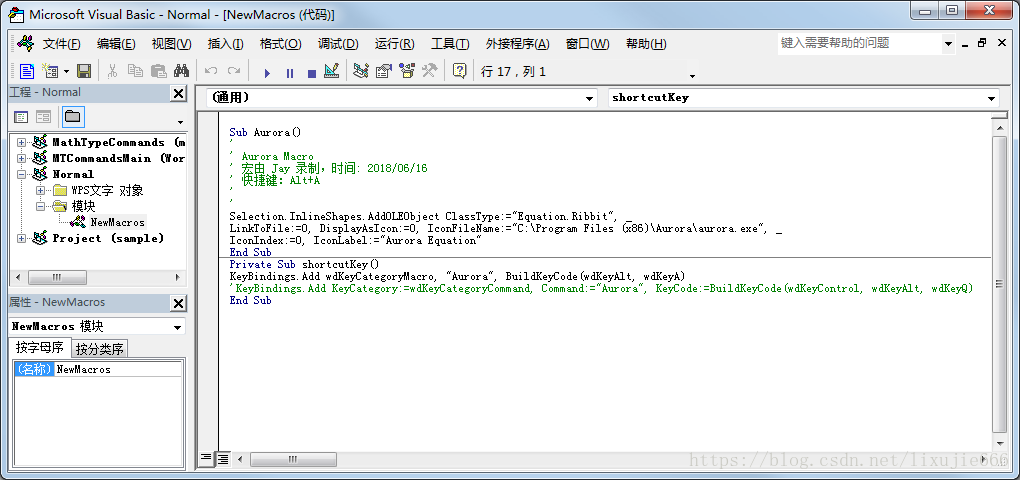Click the Copy toolbar icon
The image size is (1020, 480).
pyautogui.click(x=135, y=71)
